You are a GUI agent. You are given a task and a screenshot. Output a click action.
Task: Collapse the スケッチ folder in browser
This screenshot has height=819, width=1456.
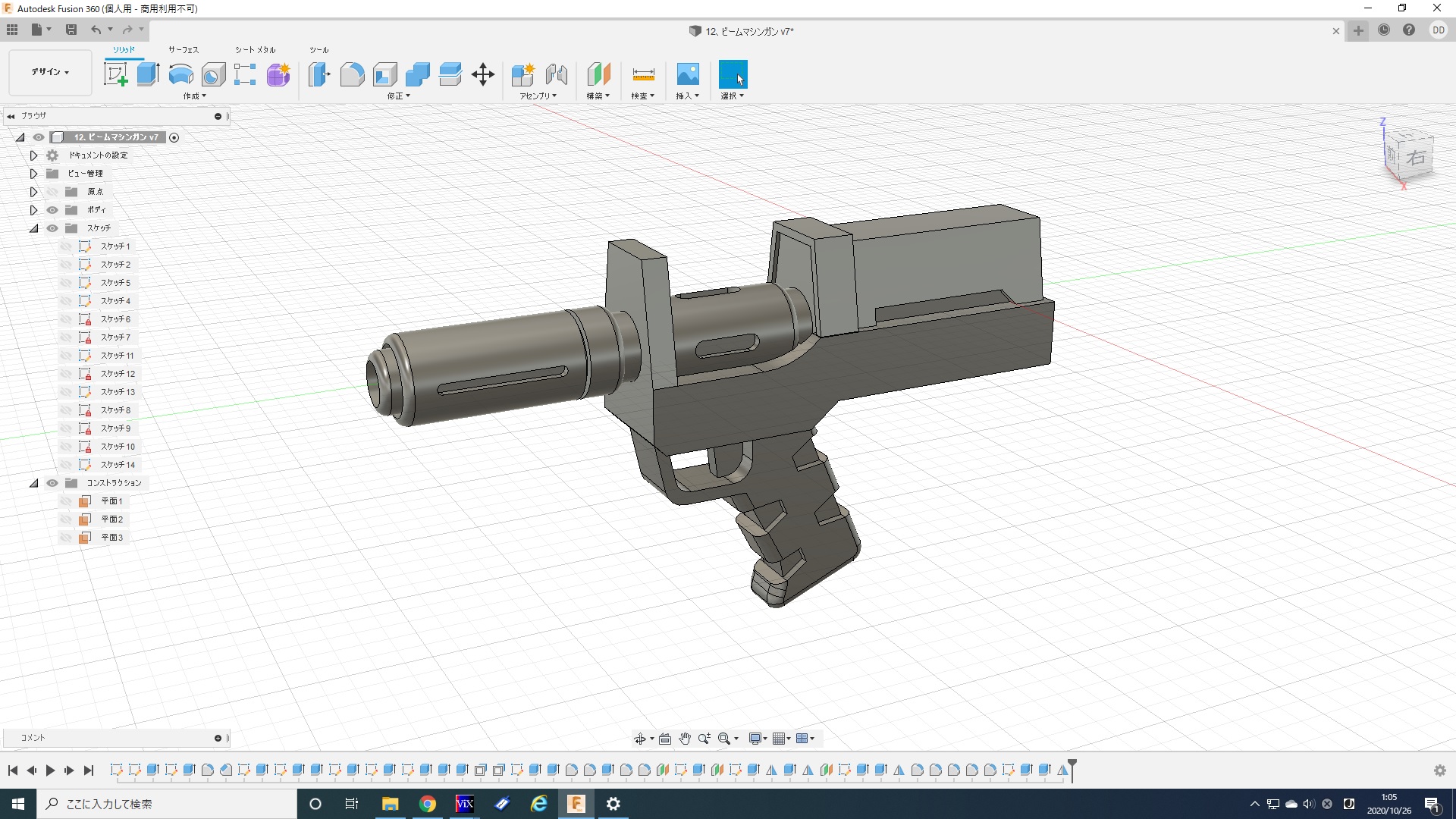(33, 228)
